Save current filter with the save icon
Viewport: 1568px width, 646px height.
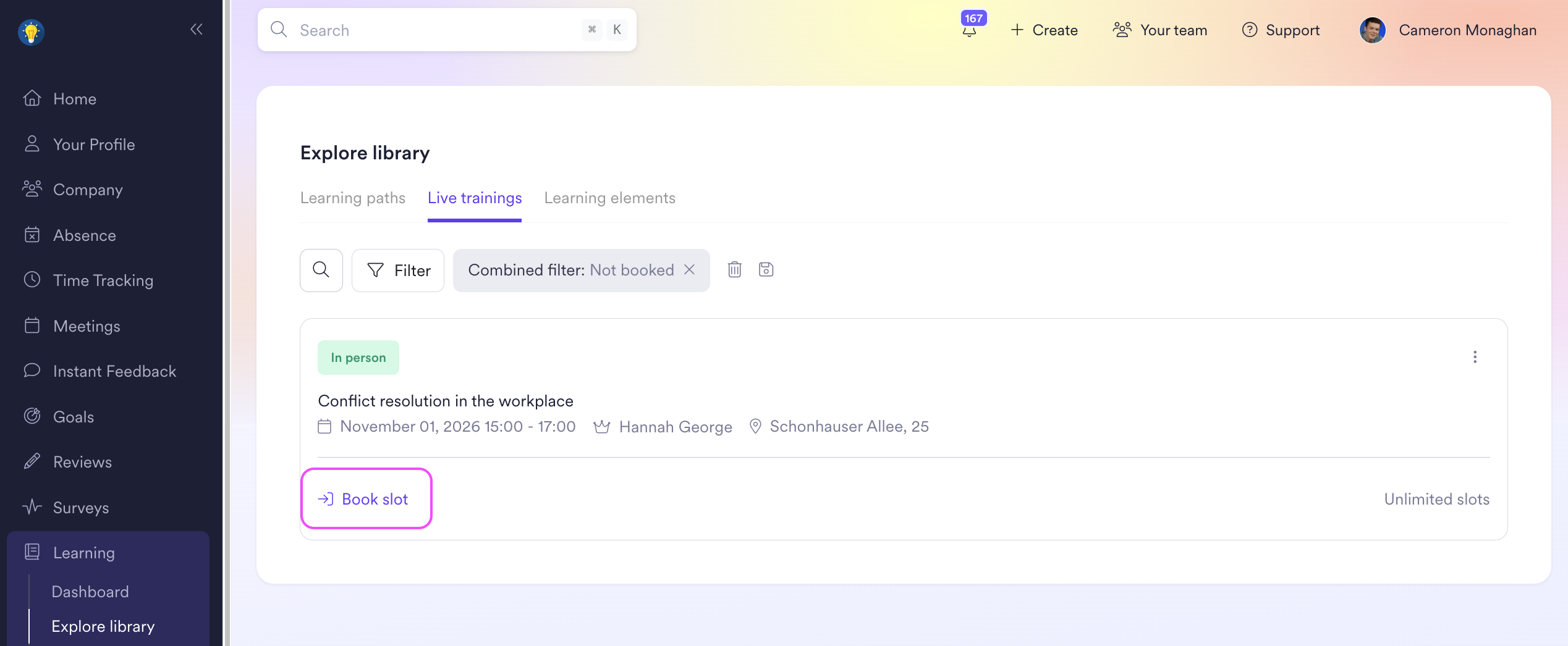(766, 269)
